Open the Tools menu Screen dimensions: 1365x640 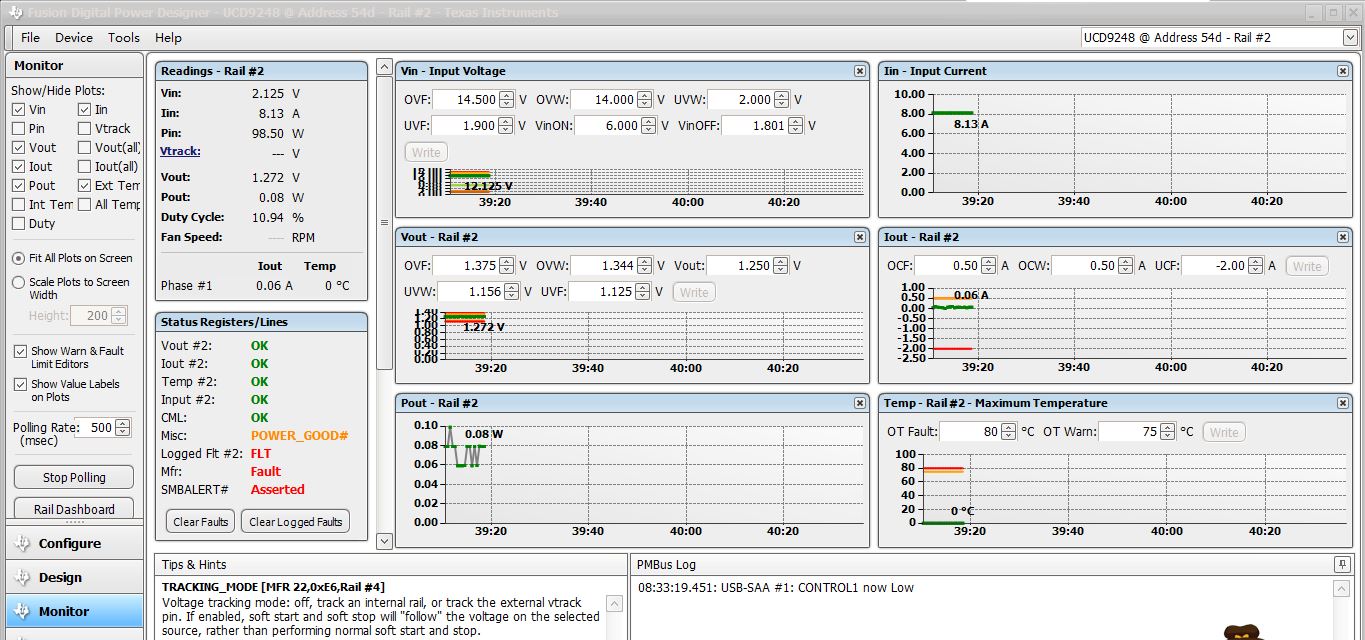click(x=124, y=37)
